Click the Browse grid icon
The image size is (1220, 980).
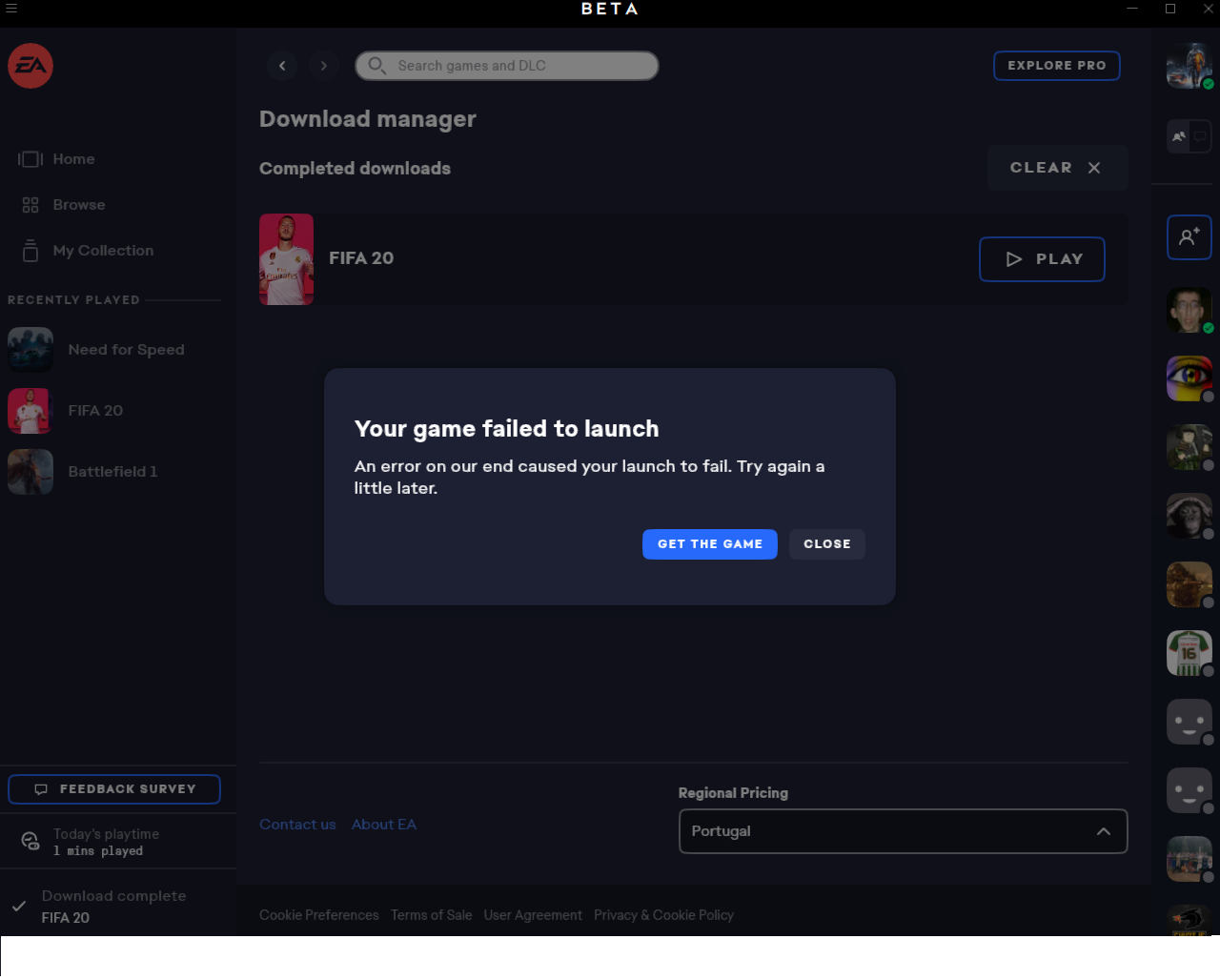coord(30,205)
